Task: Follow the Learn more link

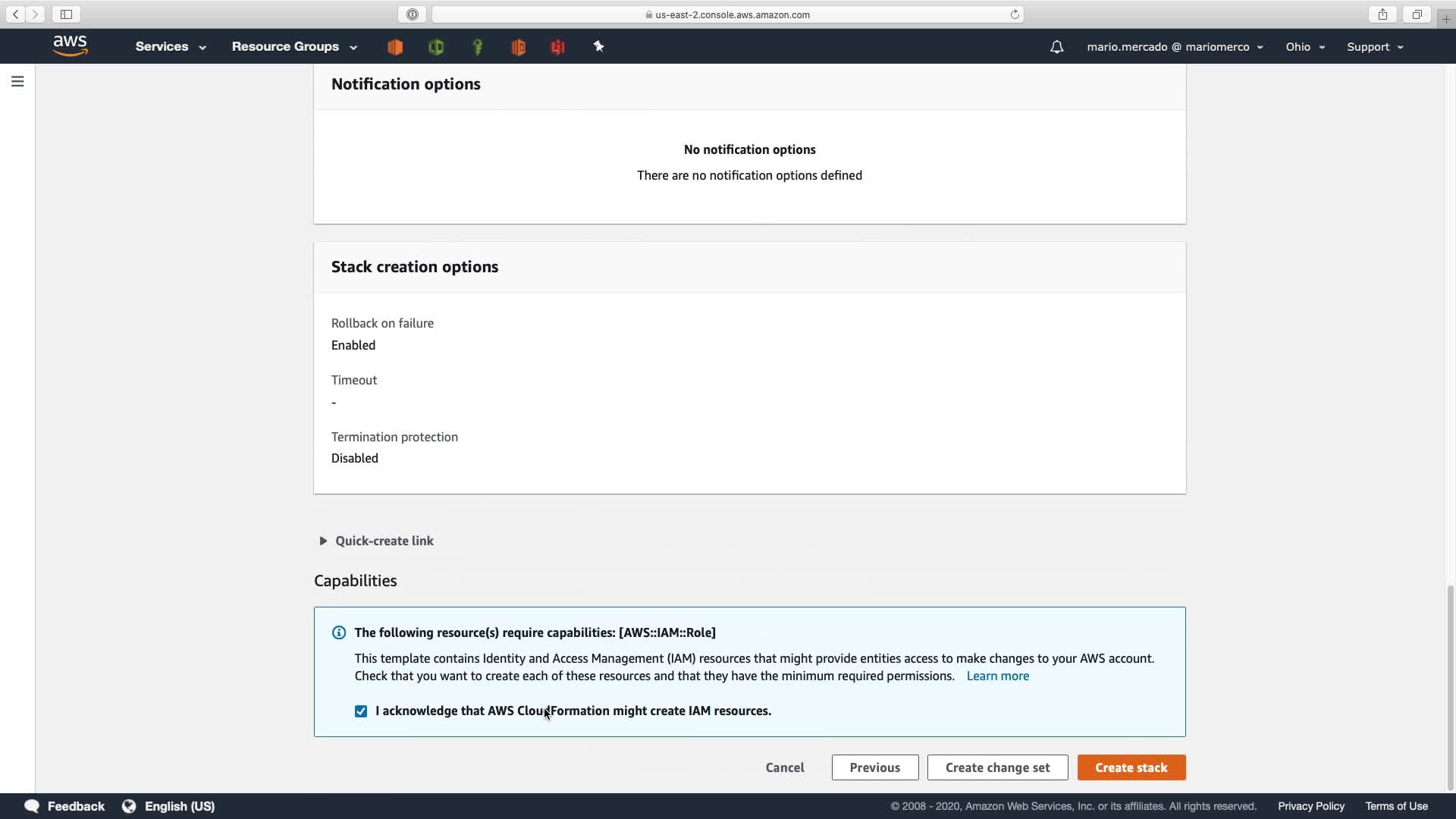Action: [997, 676]
